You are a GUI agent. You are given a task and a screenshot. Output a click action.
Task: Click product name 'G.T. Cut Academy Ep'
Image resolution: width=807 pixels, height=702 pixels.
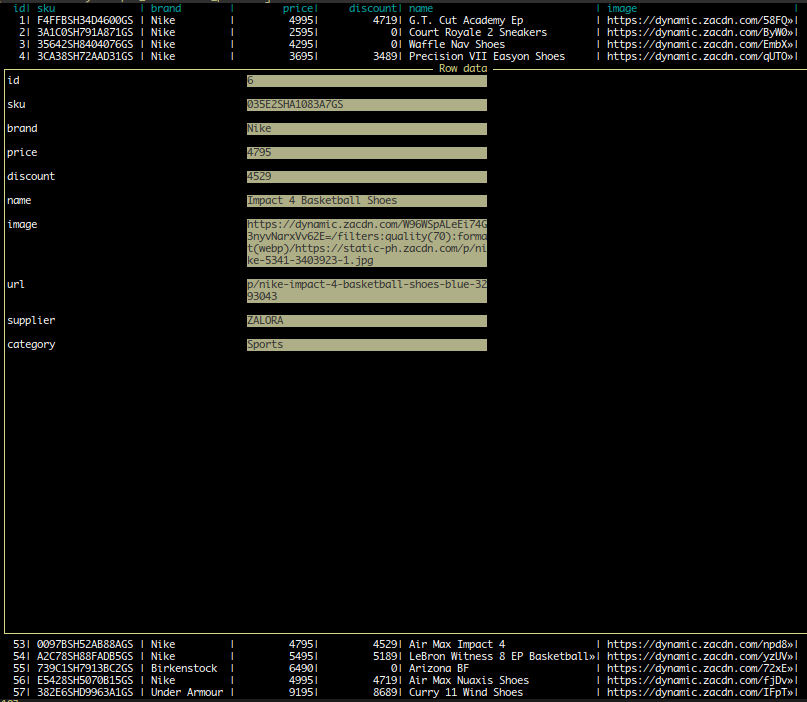[x=466, y=21]
